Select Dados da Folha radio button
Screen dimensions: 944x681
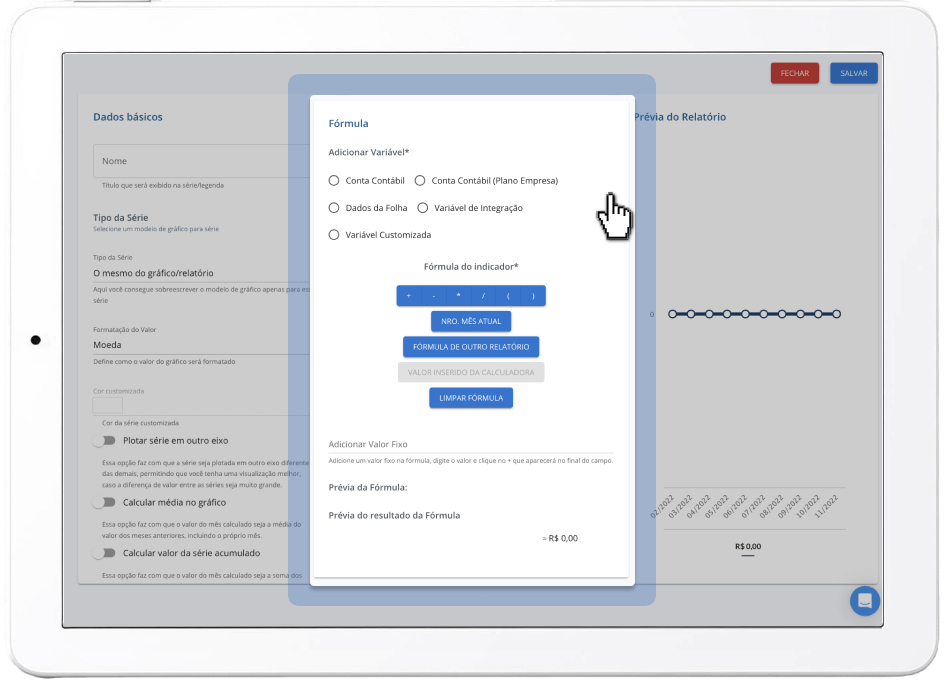point(334,208)
